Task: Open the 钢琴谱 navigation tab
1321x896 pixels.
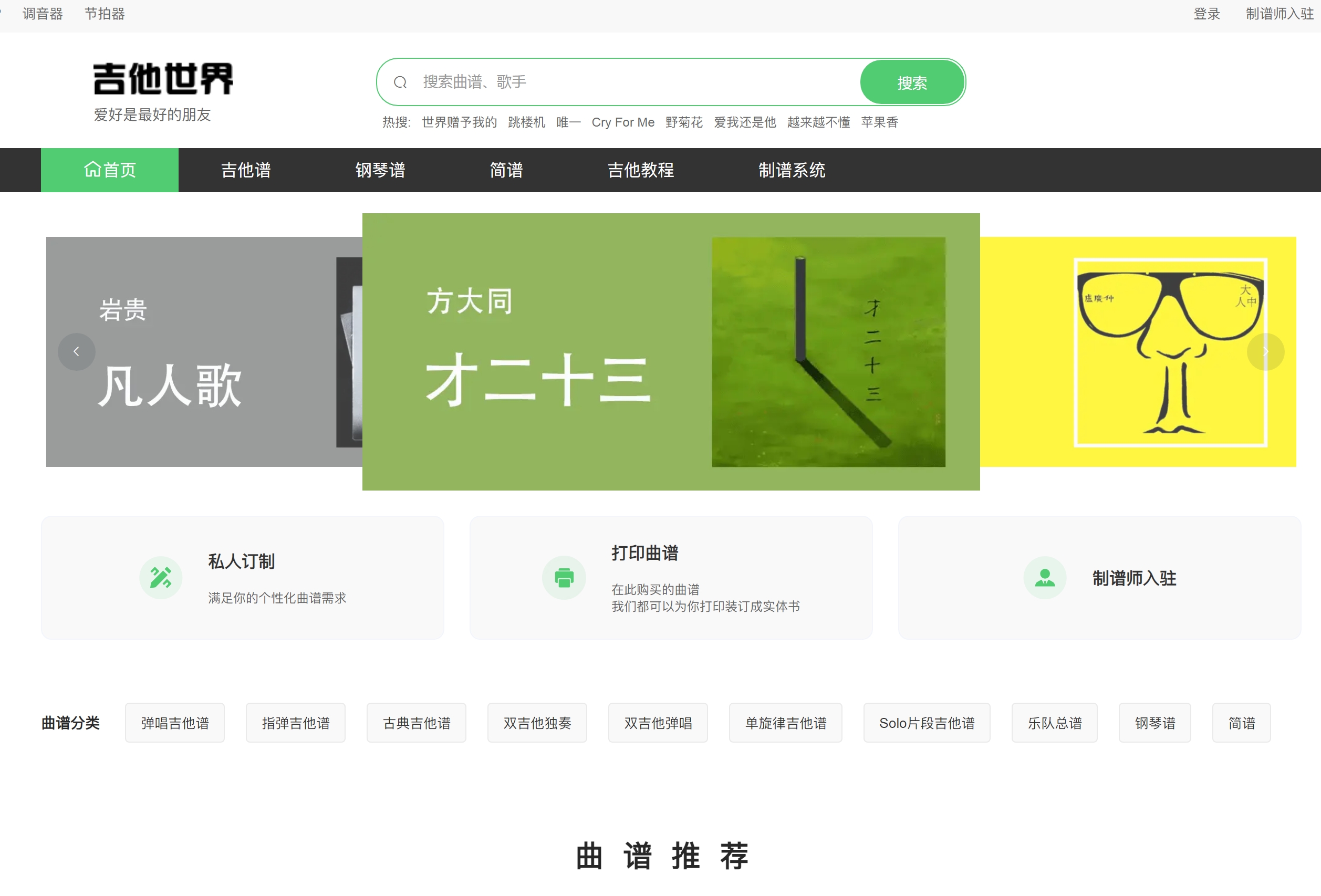Action: pos(380,170)
